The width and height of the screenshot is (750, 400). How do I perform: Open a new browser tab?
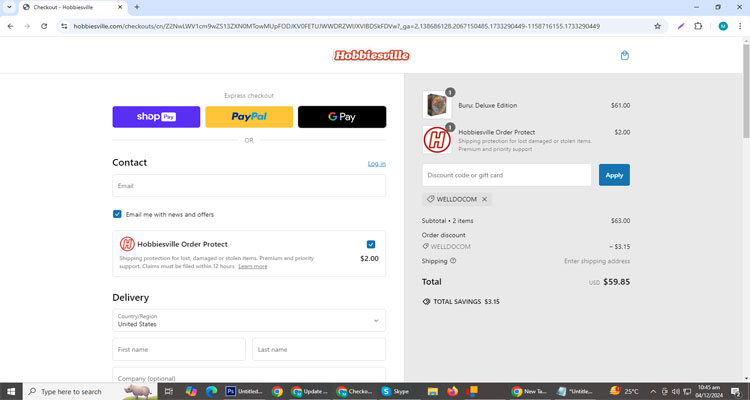click(x=137, y=7)
